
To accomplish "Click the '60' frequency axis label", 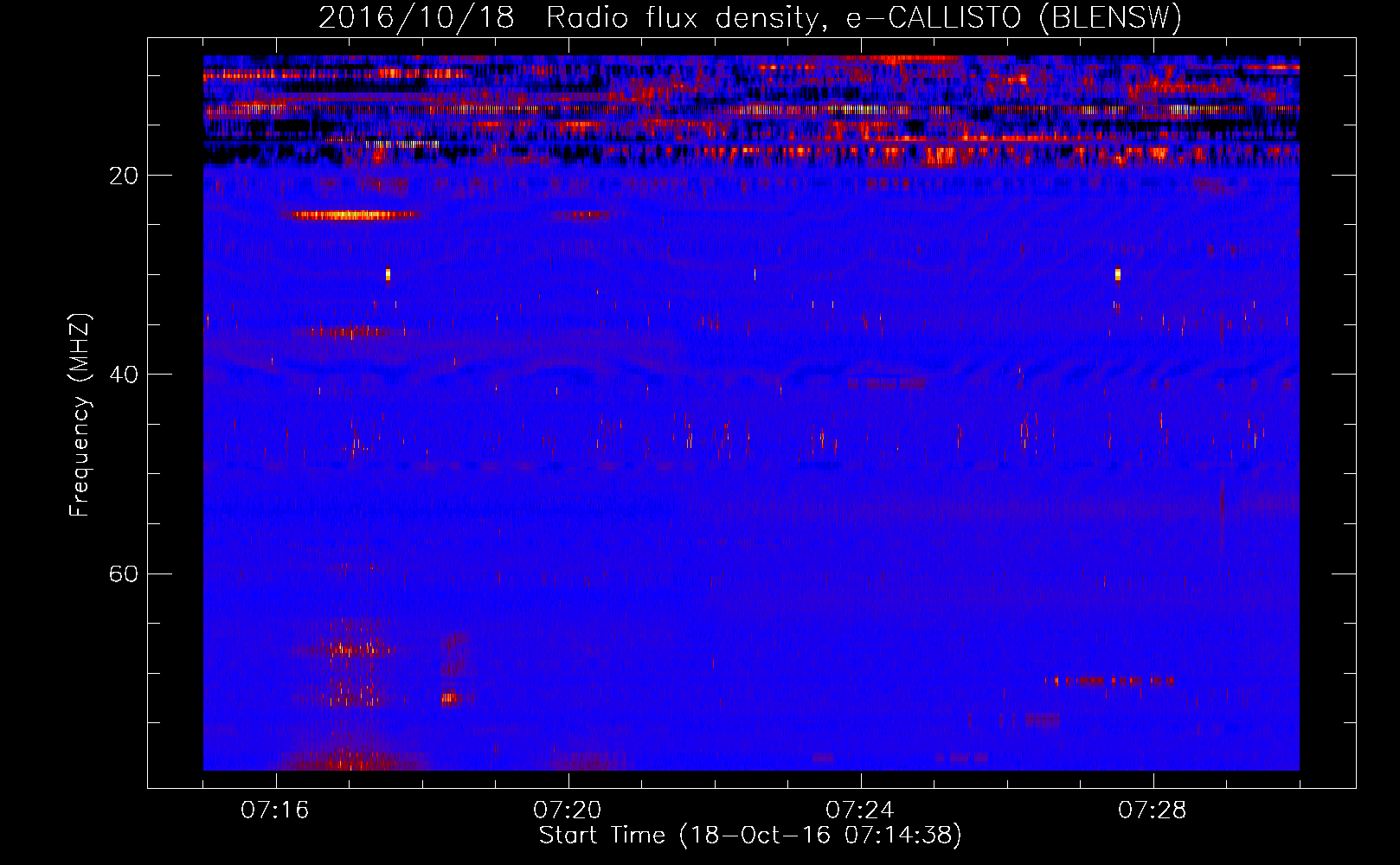I will (x=124, y=574).
